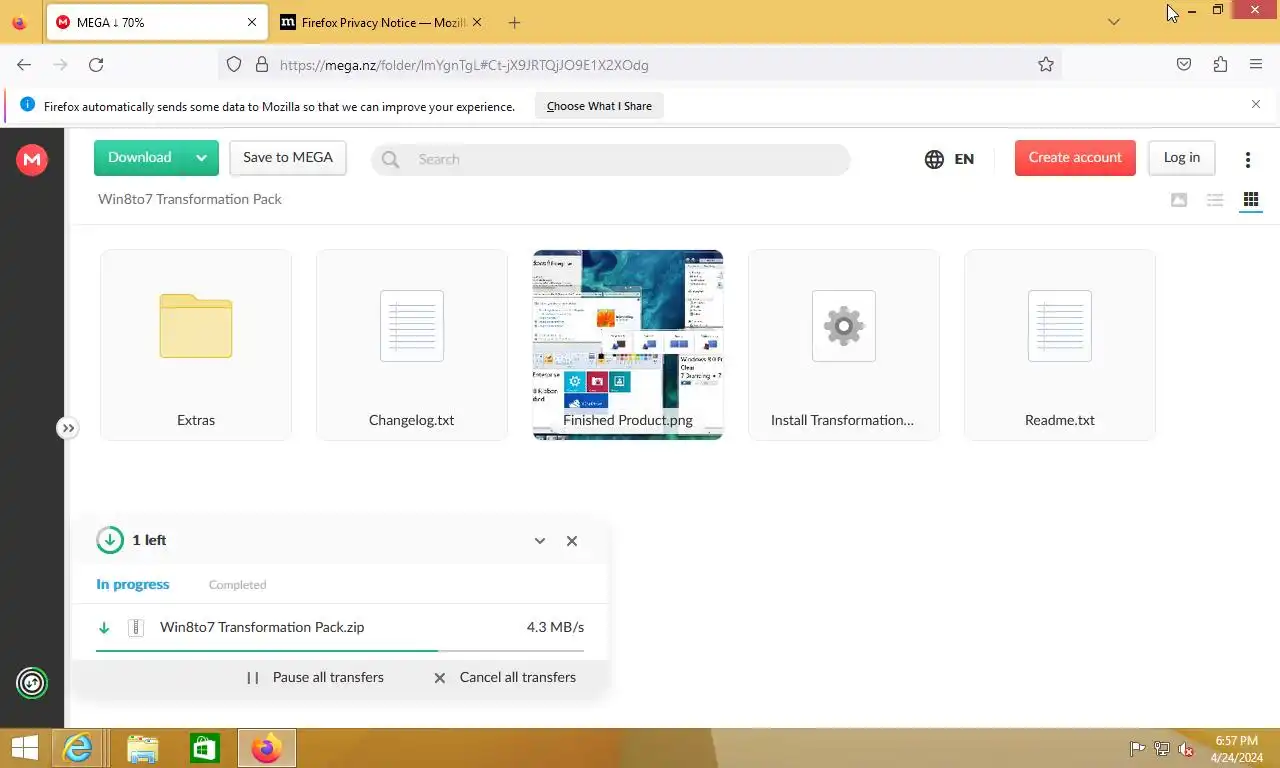The height and width of the screenshot is (768, 1280).
Task: Open File Explorer from taskbar
Action: tap(143, 748)
